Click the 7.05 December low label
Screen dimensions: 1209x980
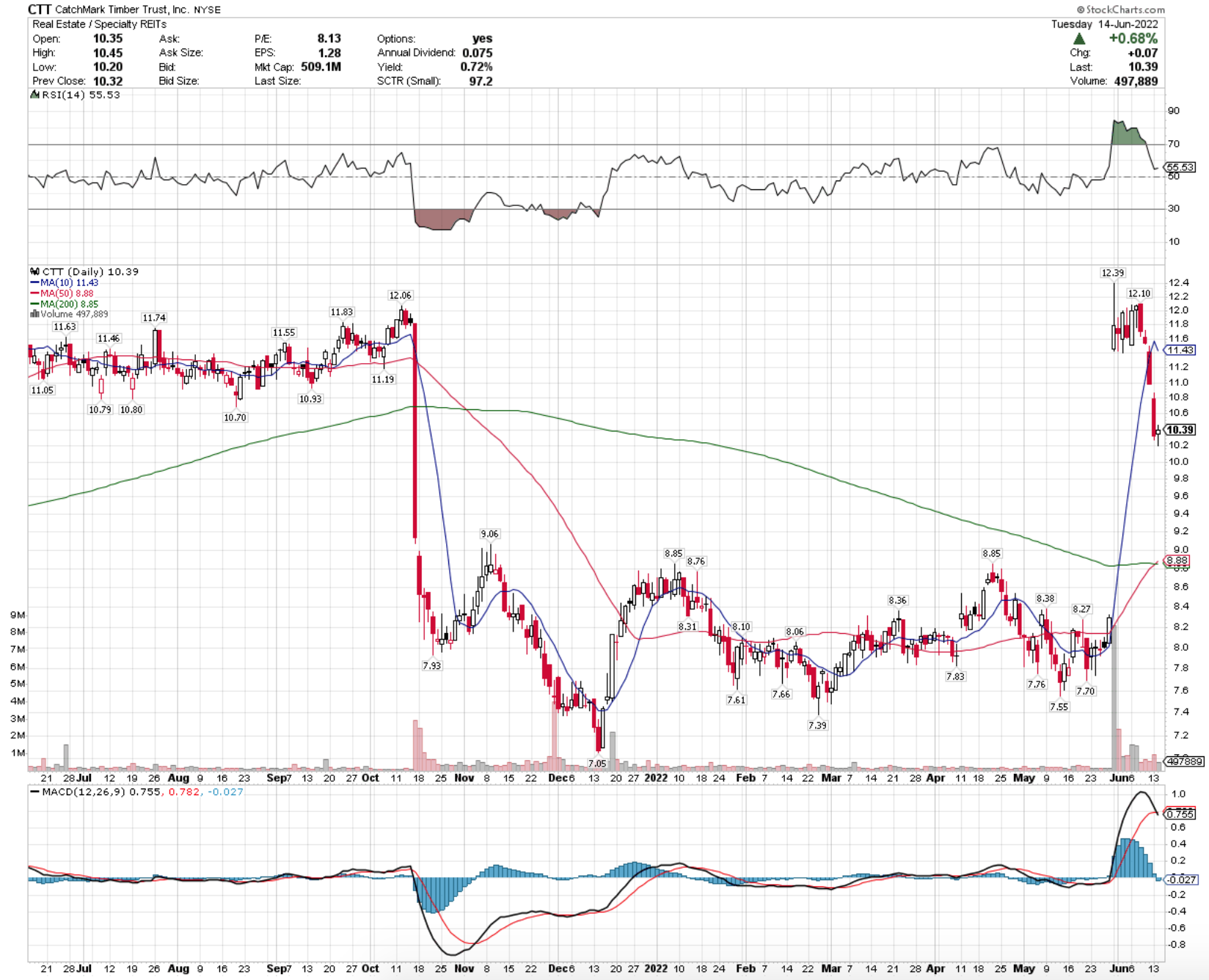(x=597, y=763)
